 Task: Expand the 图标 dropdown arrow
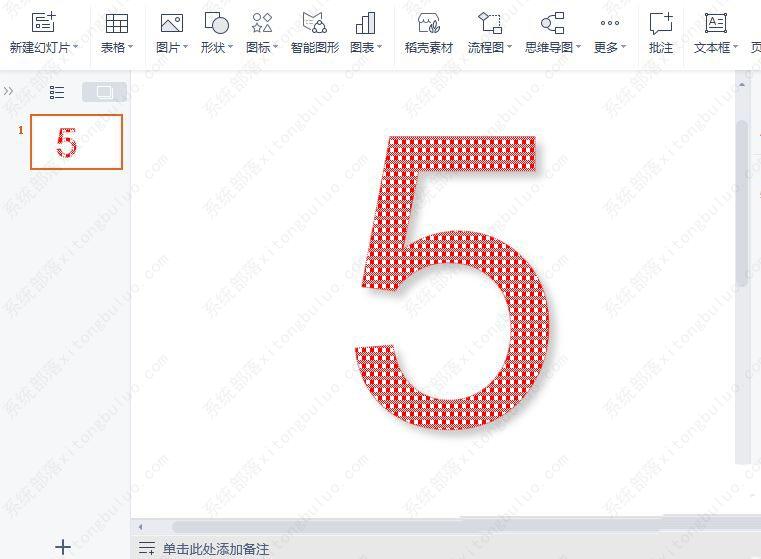276,47
